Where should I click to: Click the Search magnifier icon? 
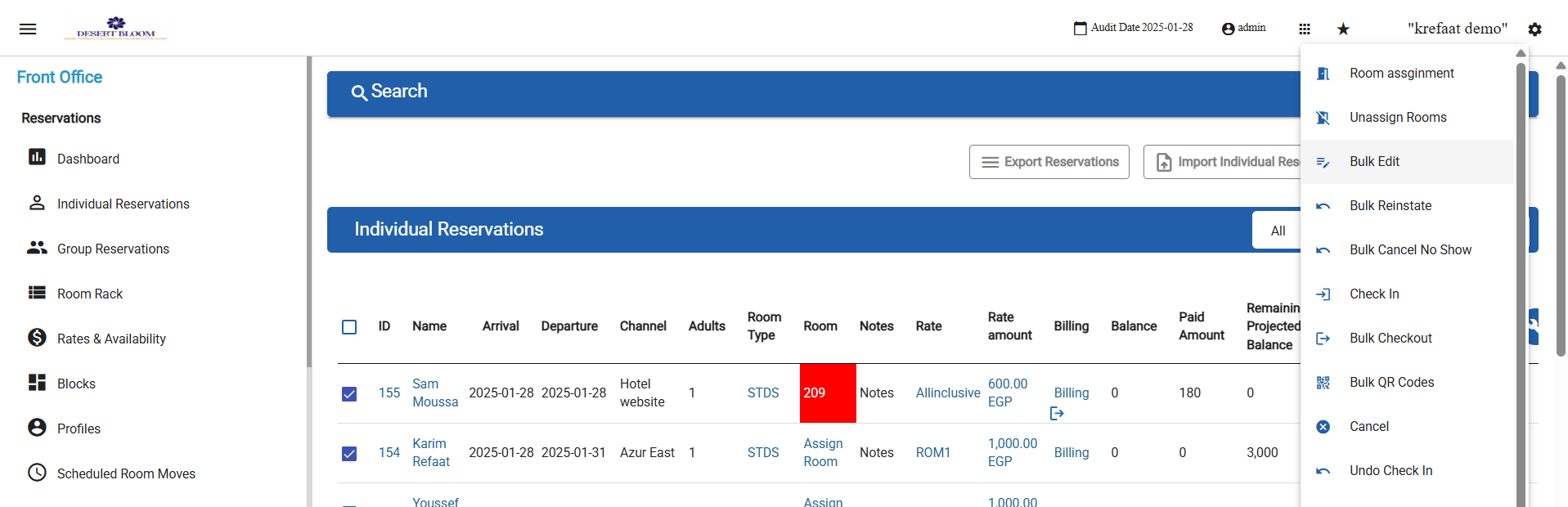tap(359, 92)
